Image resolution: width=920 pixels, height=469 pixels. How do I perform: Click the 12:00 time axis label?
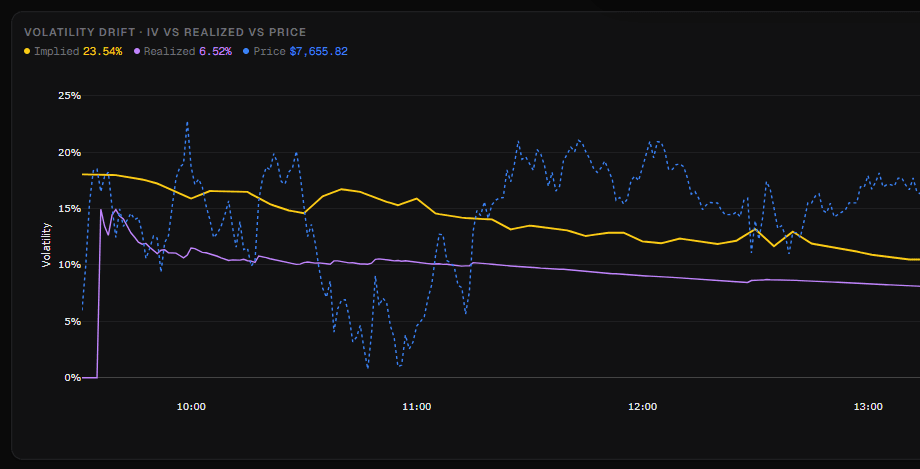click(642, 407)
